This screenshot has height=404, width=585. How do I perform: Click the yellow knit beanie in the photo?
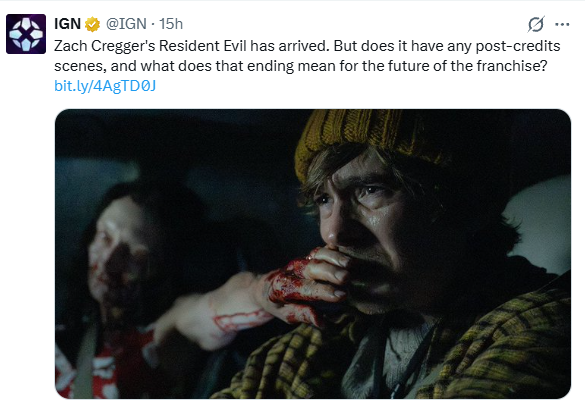[x=366, y=140]
